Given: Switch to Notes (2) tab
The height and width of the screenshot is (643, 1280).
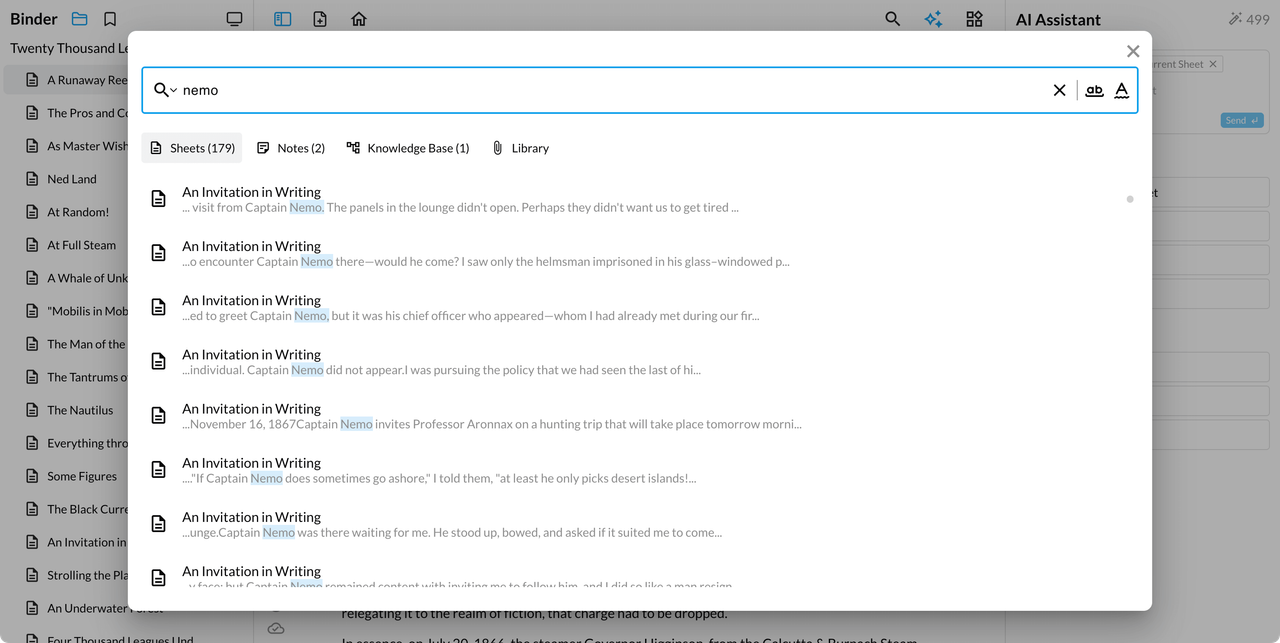Looking at the screenshot, I should tap(291, 148).
